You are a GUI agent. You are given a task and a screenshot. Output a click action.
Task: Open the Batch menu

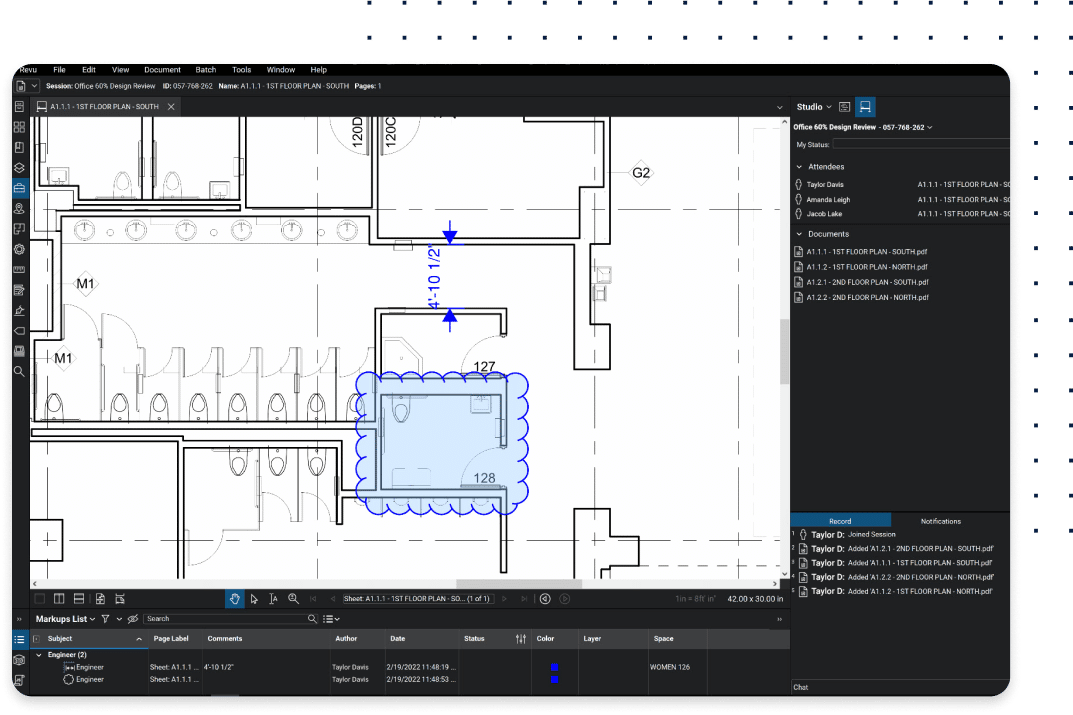(x=206, y=70)
